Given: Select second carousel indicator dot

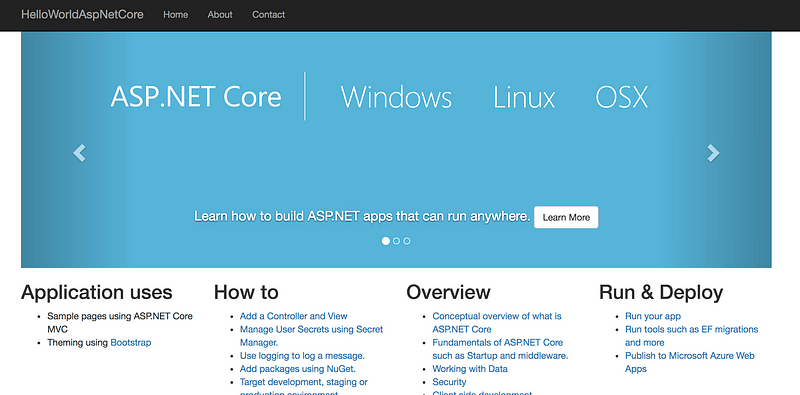Looking at the screenshot, I should [396, 241].
